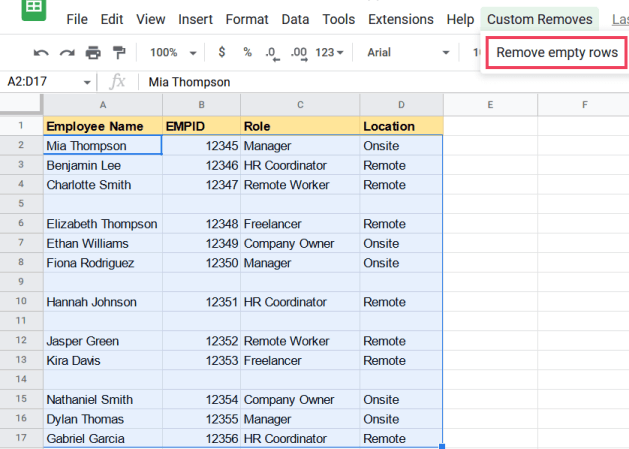Select row 11 header

[21, 321]
